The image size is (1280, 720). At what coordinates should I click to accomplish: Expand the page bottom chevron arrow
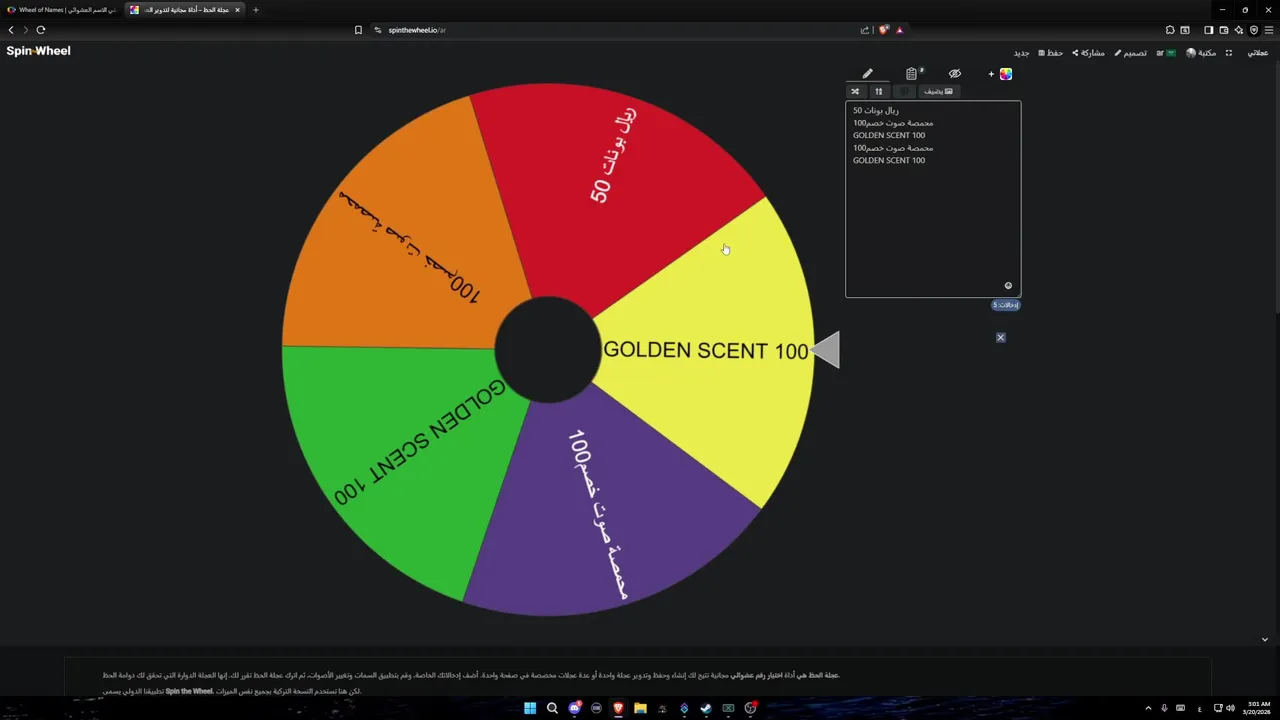[1264, 640]
